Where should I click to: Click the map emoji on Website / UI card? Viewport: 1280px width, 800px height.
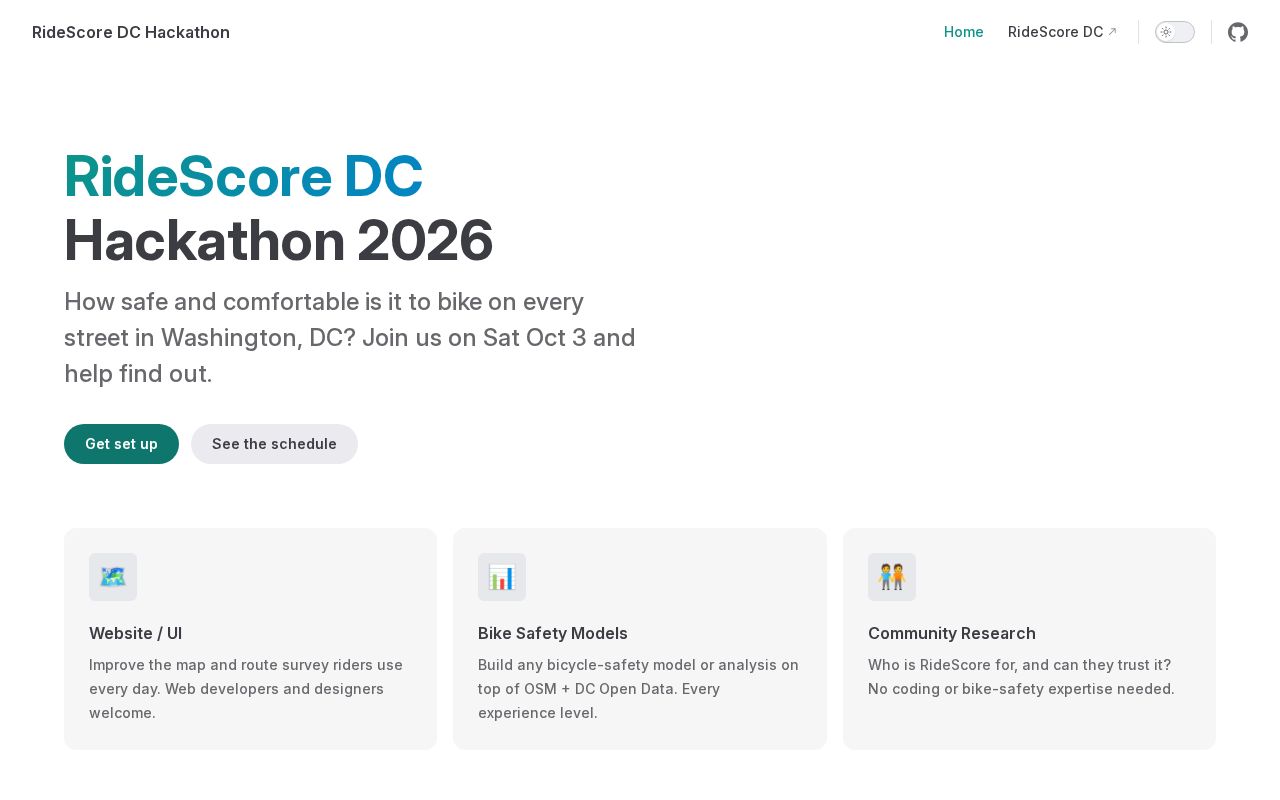113,577
